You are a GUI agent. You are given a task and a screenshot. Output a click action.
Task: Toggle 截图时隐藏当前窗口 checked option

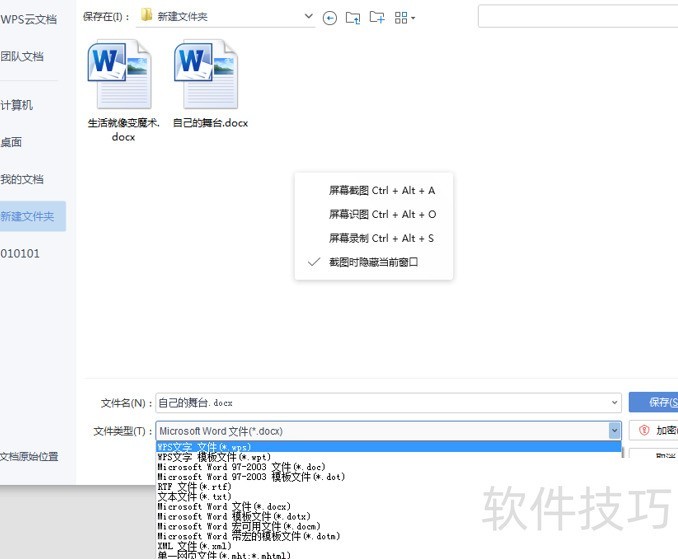[x=374, y=262]
